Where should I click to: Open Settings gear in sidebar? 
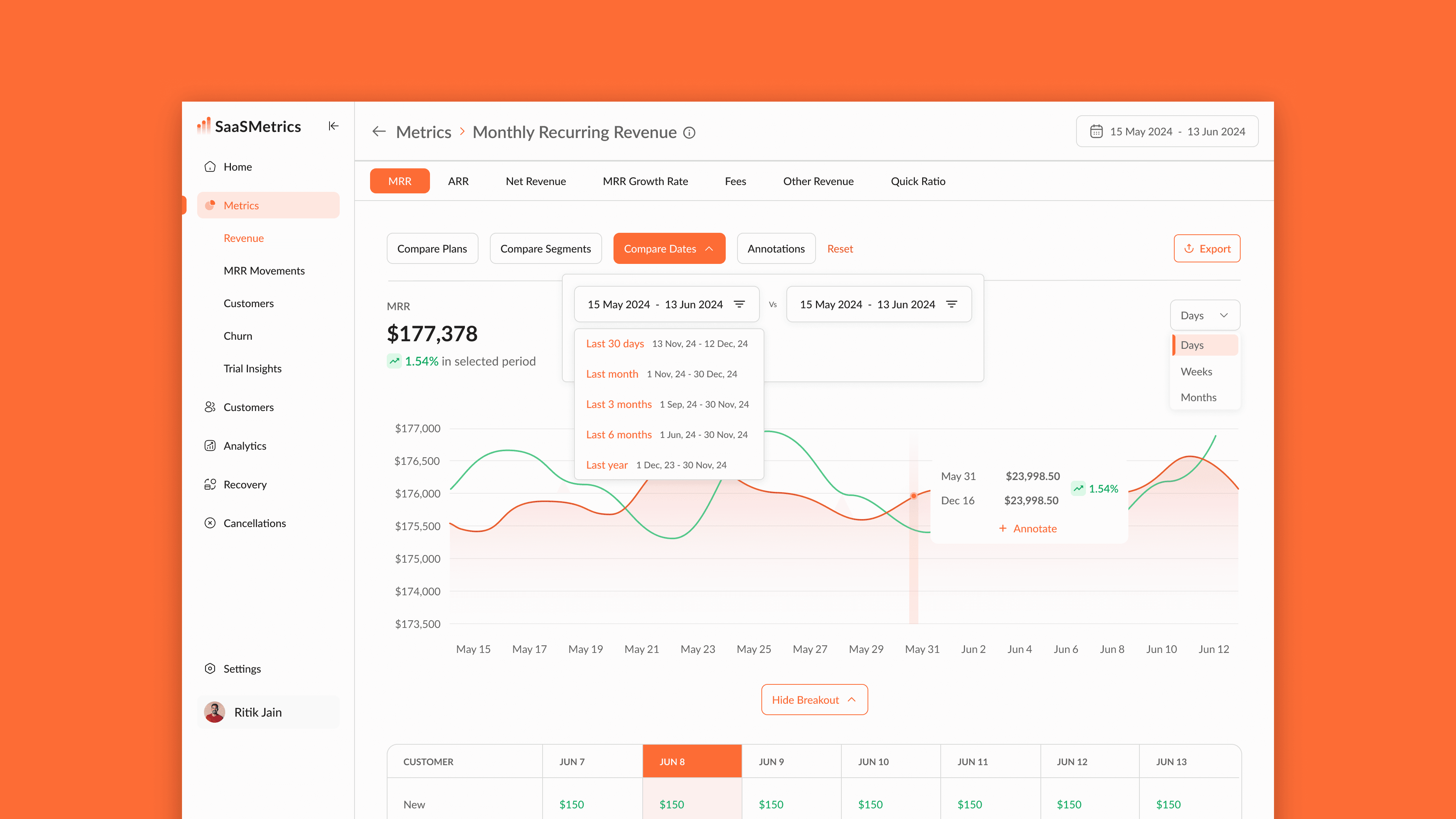(210, 668)
